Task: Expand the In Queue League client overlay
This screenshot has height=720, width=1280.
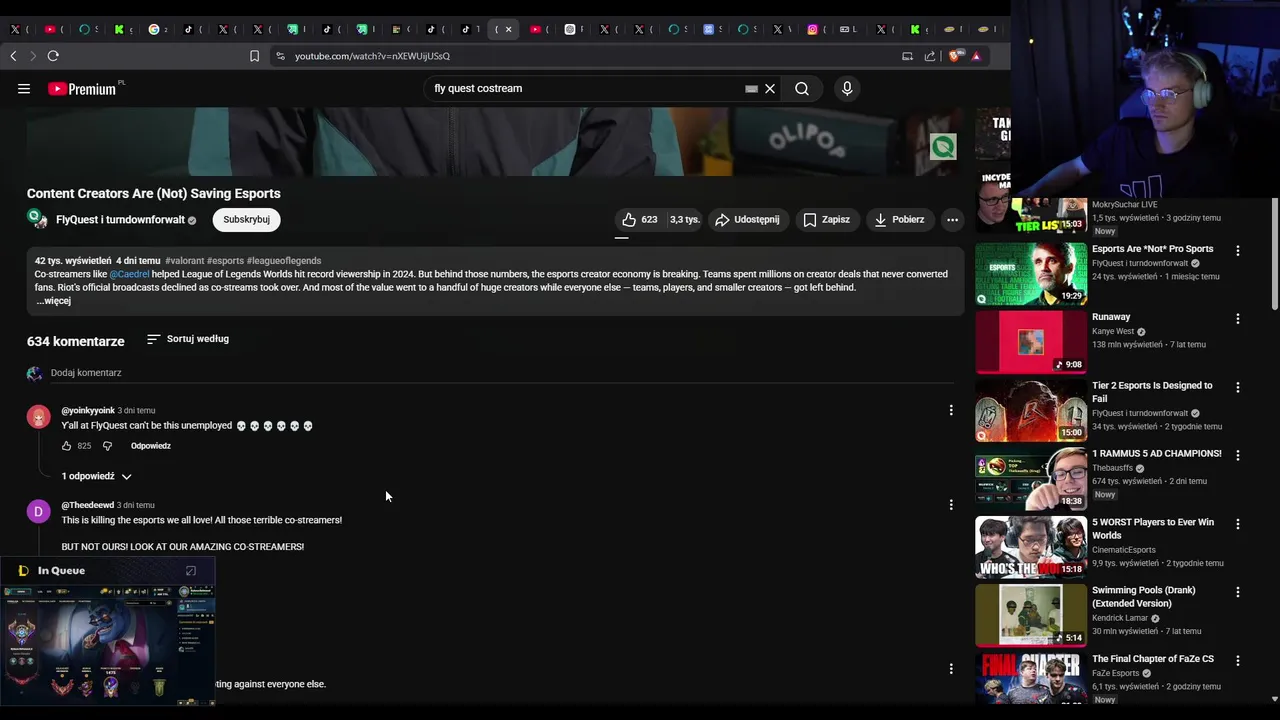Action: pos(191,571)
